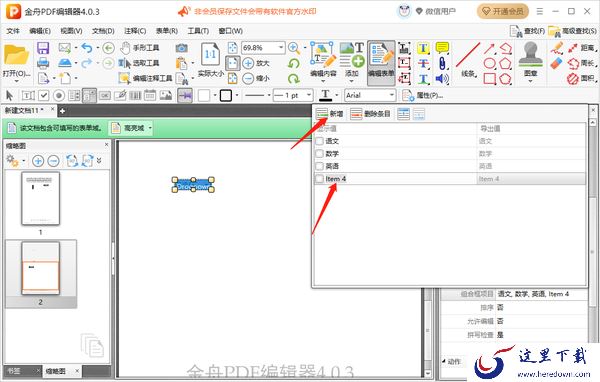Click the 查找(F) find button
600x382 pixels.
(x=528, y=31)
